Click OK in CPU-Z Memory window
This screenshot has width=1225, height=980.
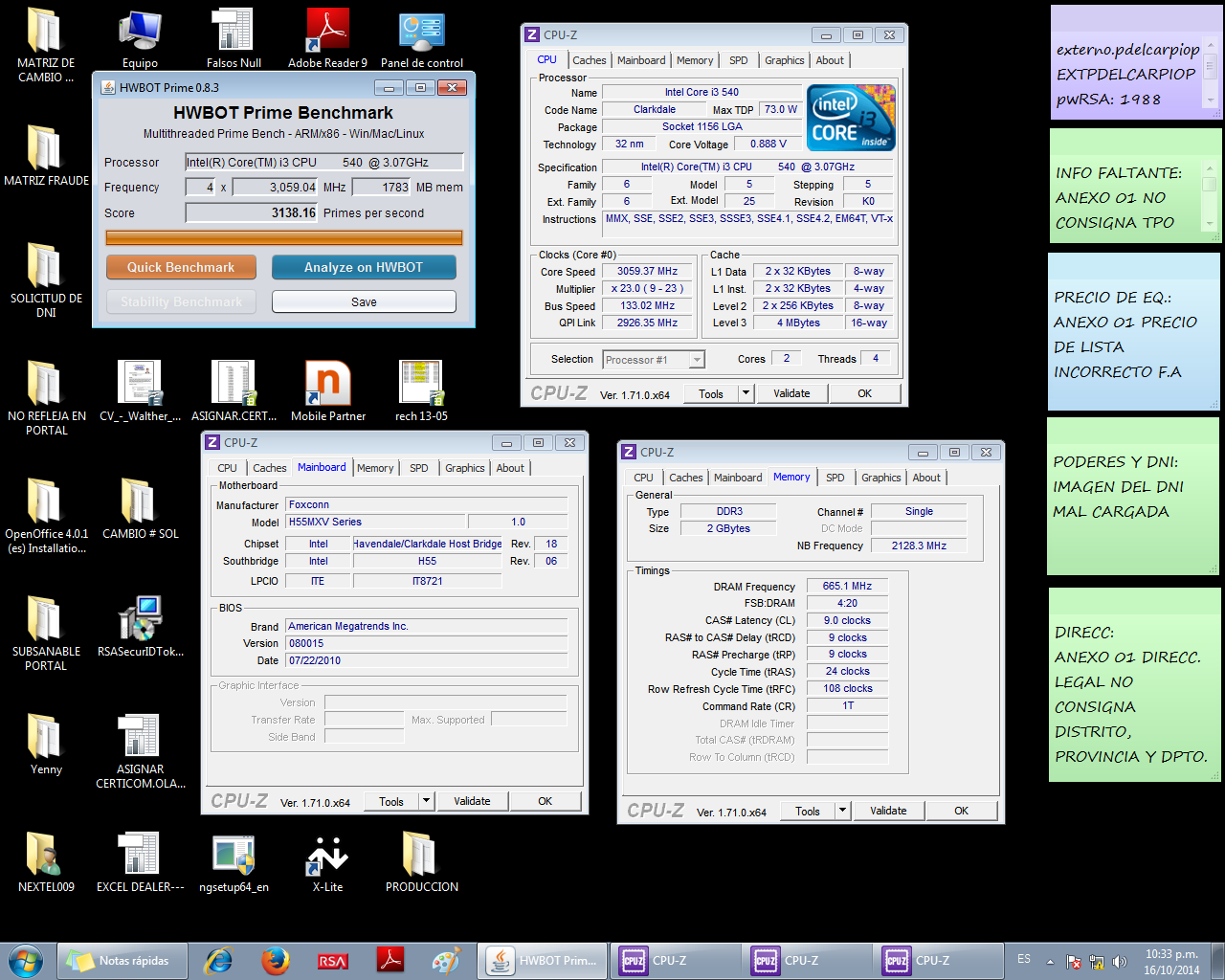tap(962, 811)
